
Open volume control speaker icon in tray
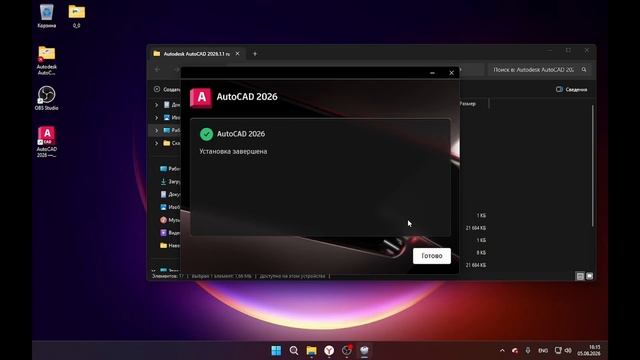tap(568, 351)
